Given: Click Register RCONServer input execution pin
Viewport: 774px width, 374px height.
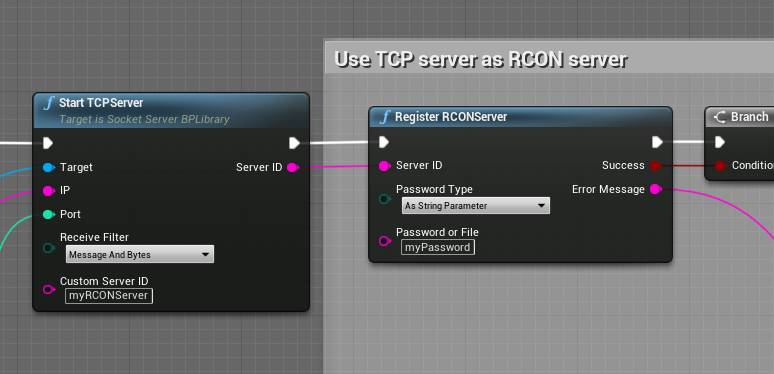Looking at the screenshot, I should point(384,142).
